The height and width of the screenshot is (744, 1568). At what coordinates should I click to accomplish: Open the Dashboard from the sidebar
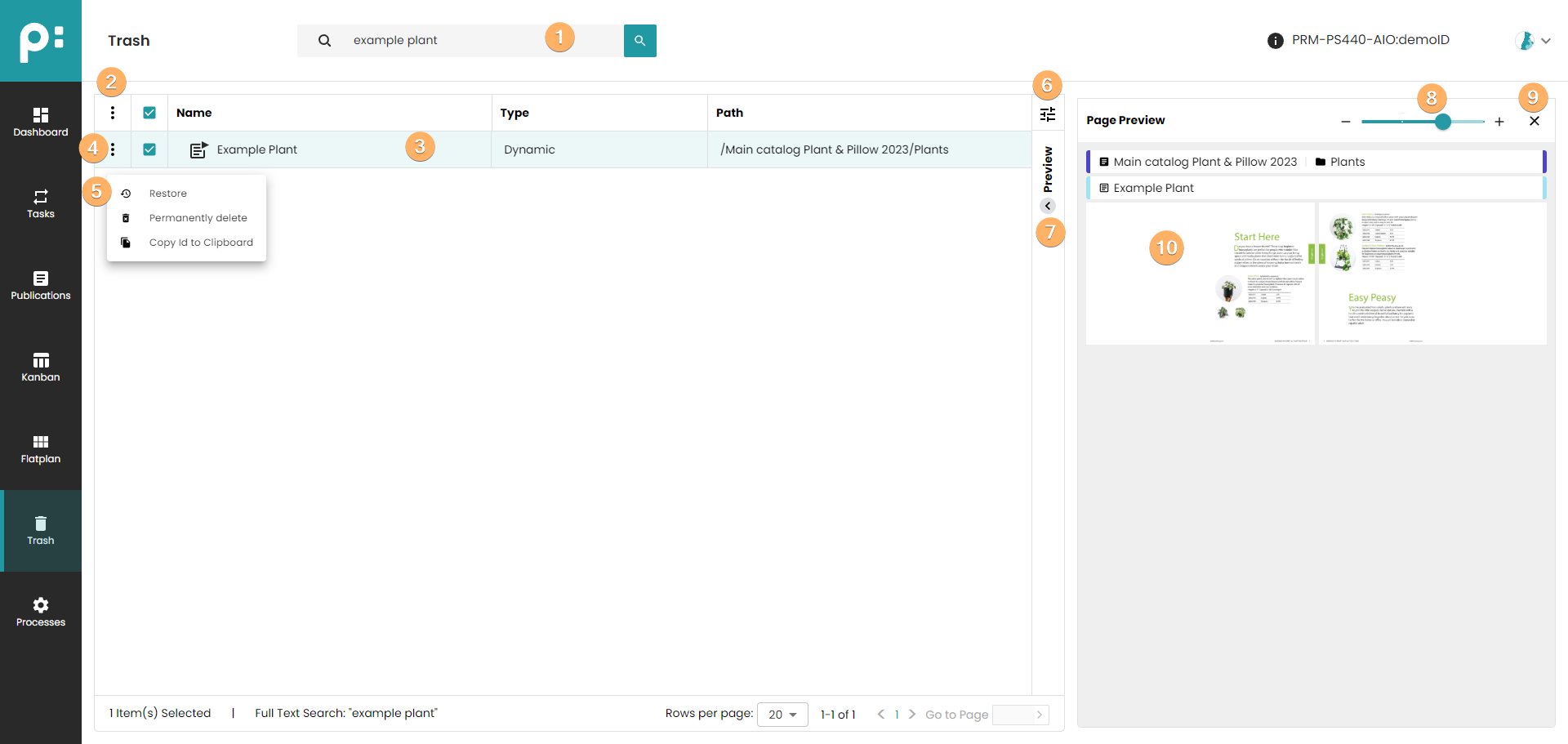tap(40, 122)
